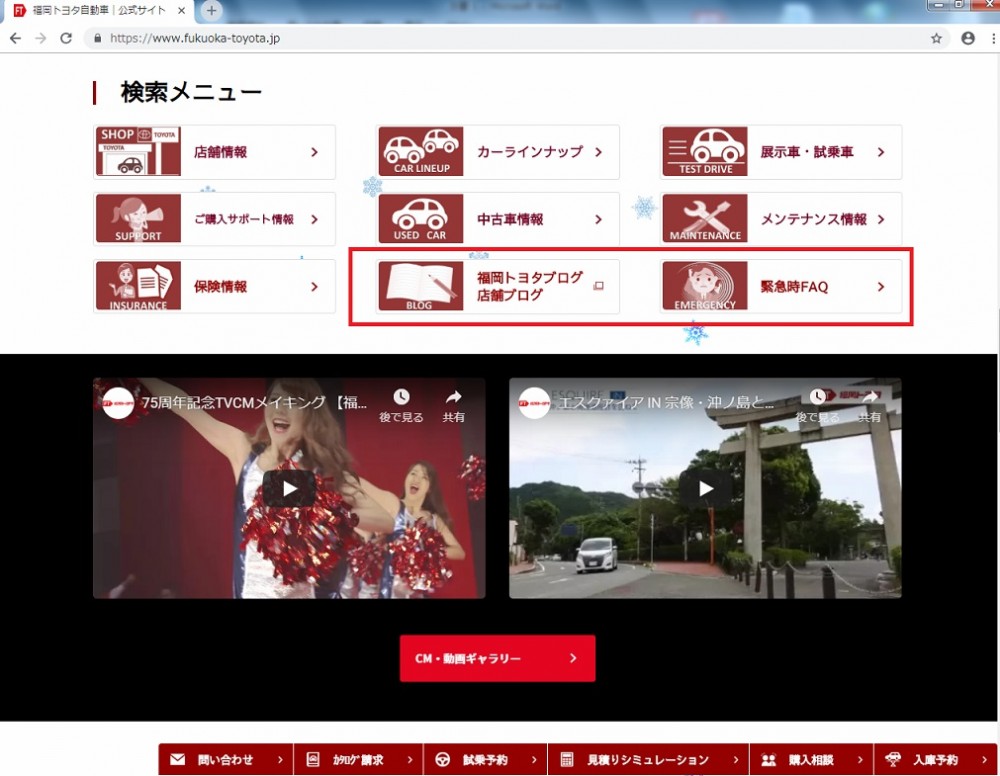Open the エスクァイア IN 宗像 video title
1000x776 pixels.
pyautogui.click(x=666, y=402)
